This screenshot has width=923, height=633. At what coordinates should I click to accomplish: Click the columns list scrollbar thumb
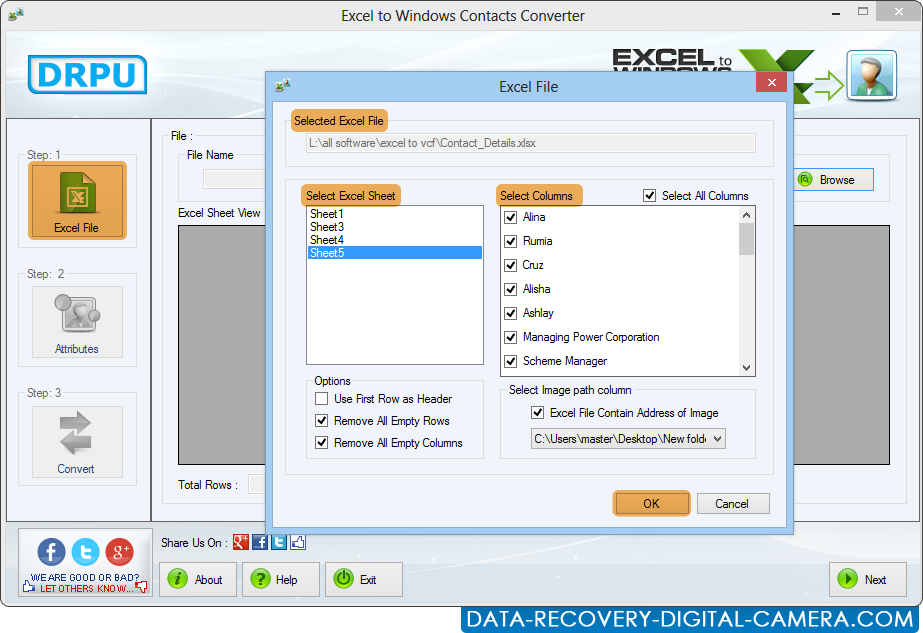point(746,239)
